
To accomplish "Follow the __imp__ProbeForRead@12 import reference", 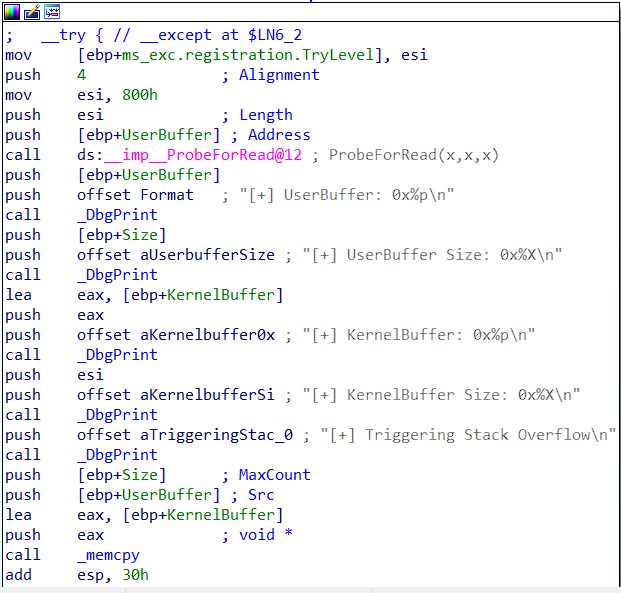I will tap(203, 155).
